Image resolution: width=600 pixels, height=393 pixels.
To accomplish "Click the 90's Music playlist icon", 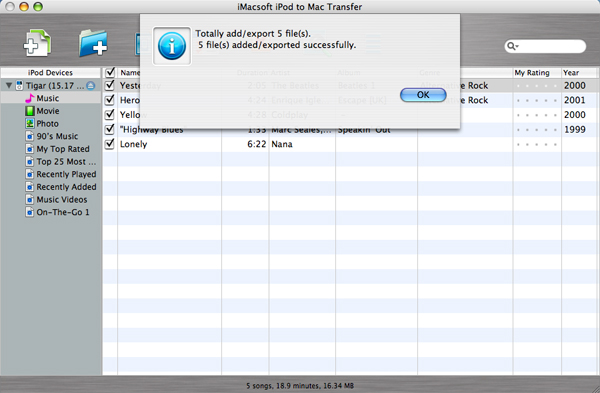I will (x=29, y=136).
